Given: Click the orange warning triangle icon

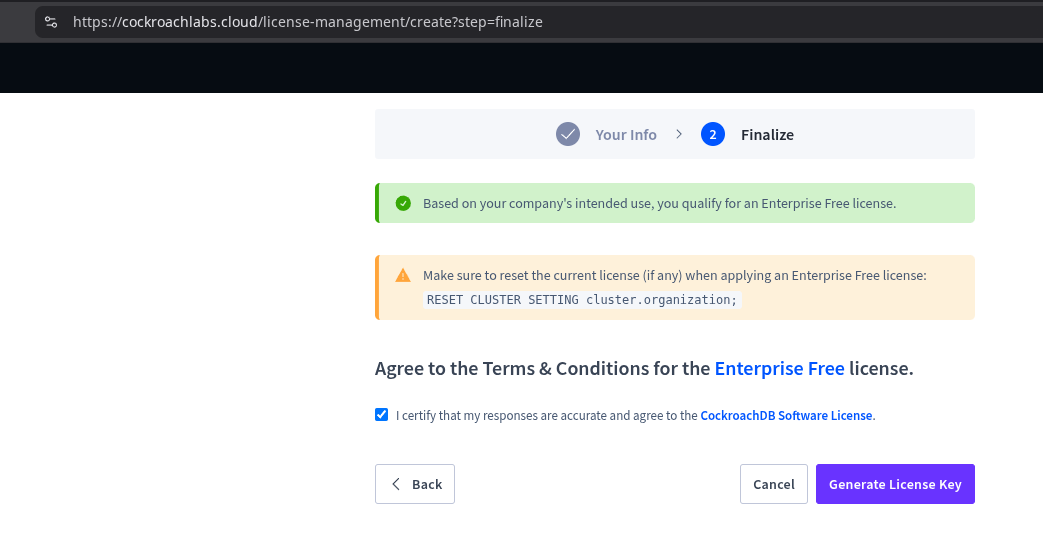Looking at the screenshot, I should 403,275.
